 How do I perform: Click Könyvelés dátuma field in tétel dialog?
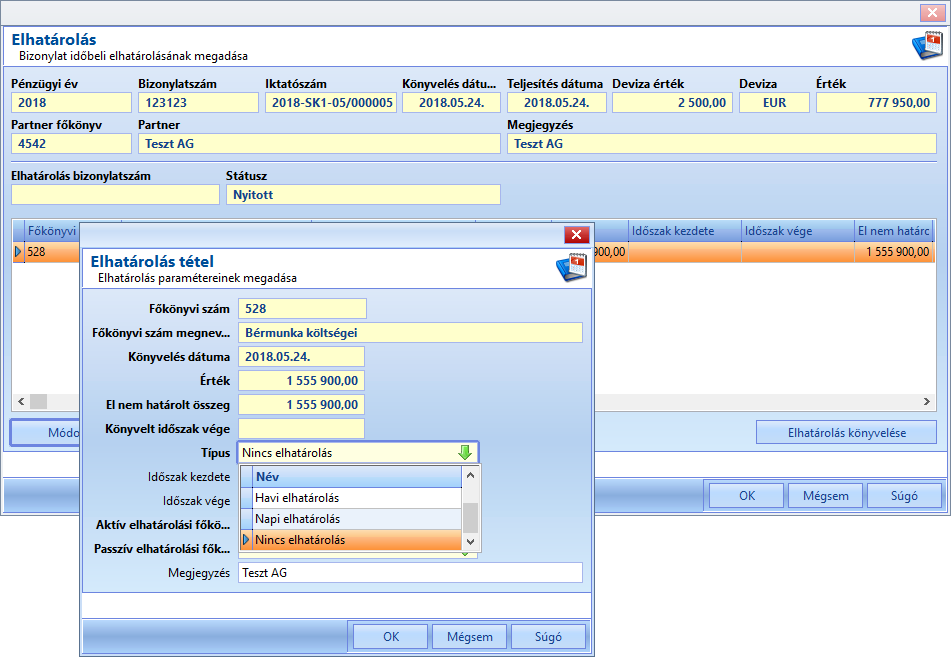click(301, 356)
